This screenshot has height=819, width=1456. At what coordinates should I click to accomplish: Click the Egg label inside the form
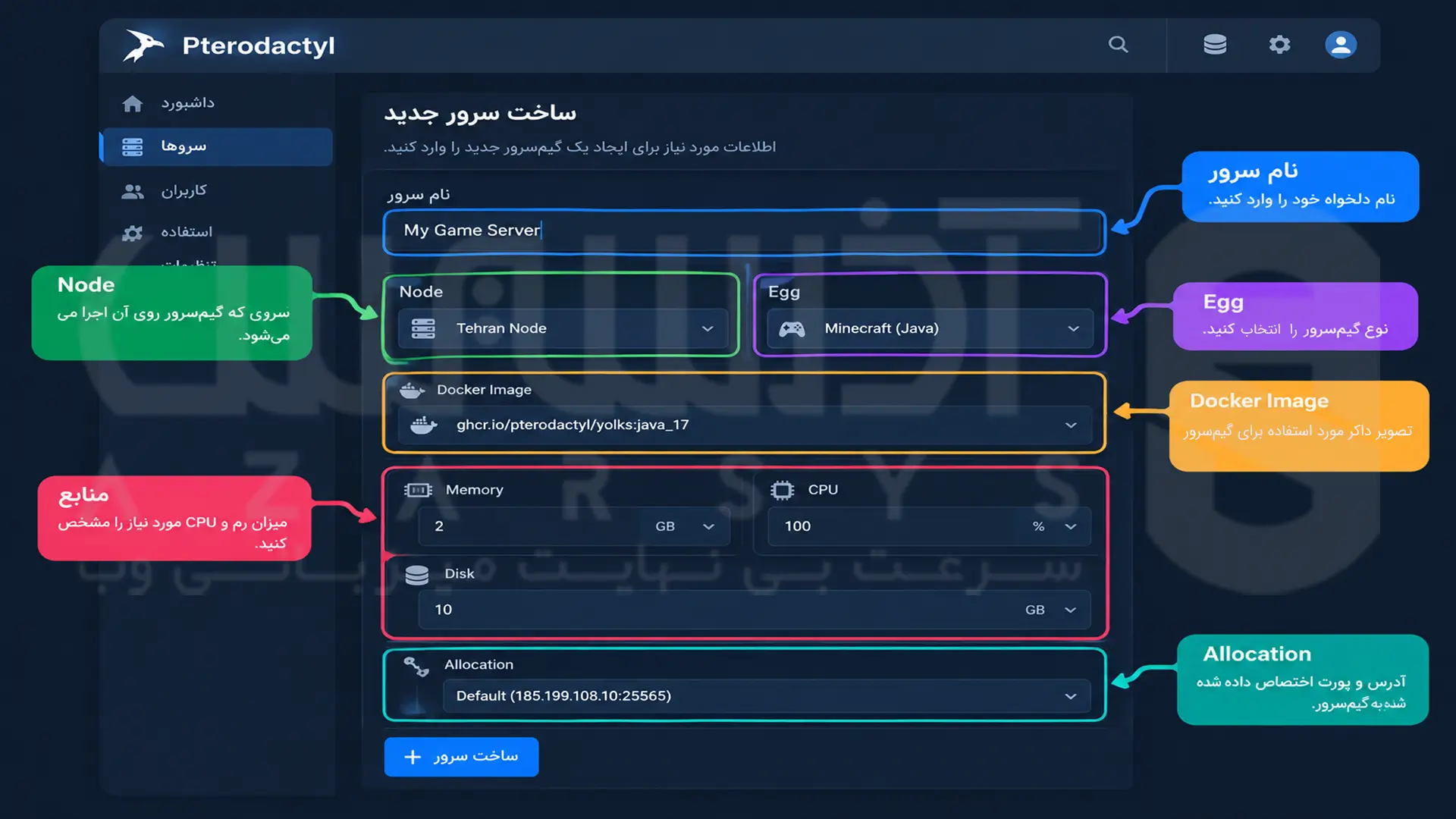784,292
